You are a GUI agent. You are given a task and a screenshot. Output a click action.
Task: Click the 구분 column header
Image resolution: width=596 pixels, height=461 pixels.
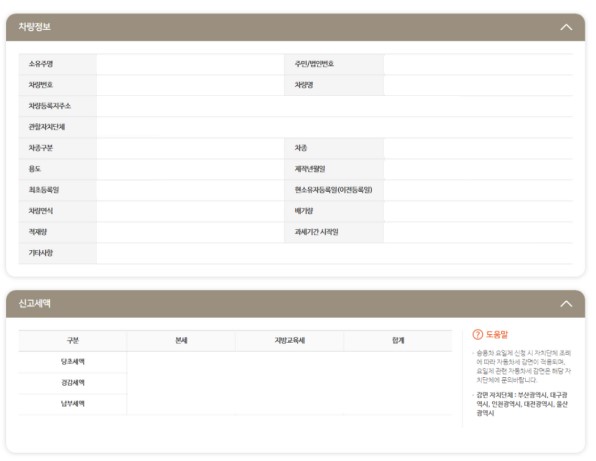tap(73, 341)
